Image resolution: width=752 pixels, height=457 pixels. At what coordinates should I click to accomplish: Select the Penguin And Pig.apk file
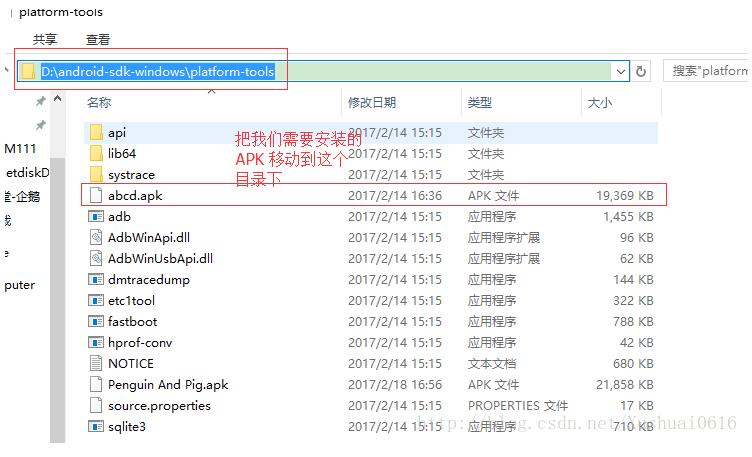point(168,384)
